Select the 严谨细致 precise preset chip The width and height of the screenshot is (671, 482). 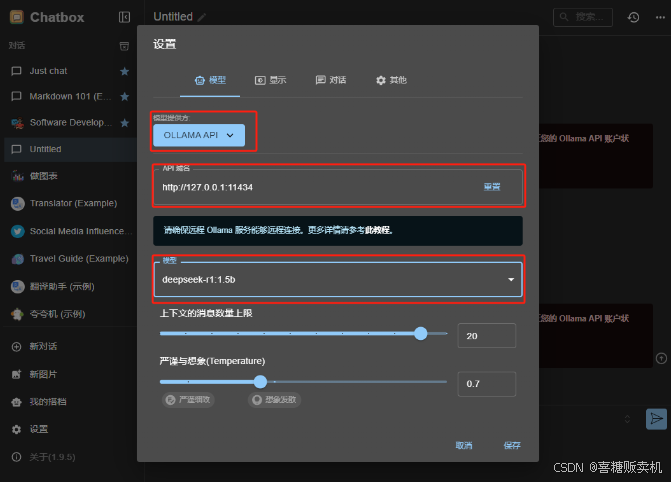(188, 400)
